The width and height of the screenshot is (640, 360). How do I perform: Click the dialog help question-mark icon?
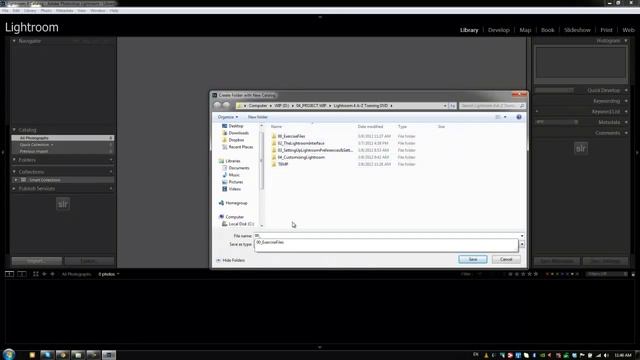519,117
